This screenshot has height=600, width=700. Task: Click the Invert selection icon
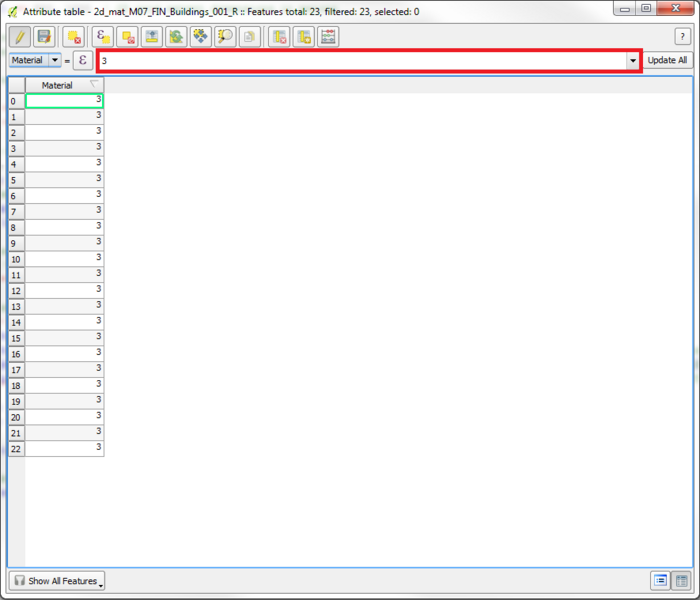click(x=176, y=37)
